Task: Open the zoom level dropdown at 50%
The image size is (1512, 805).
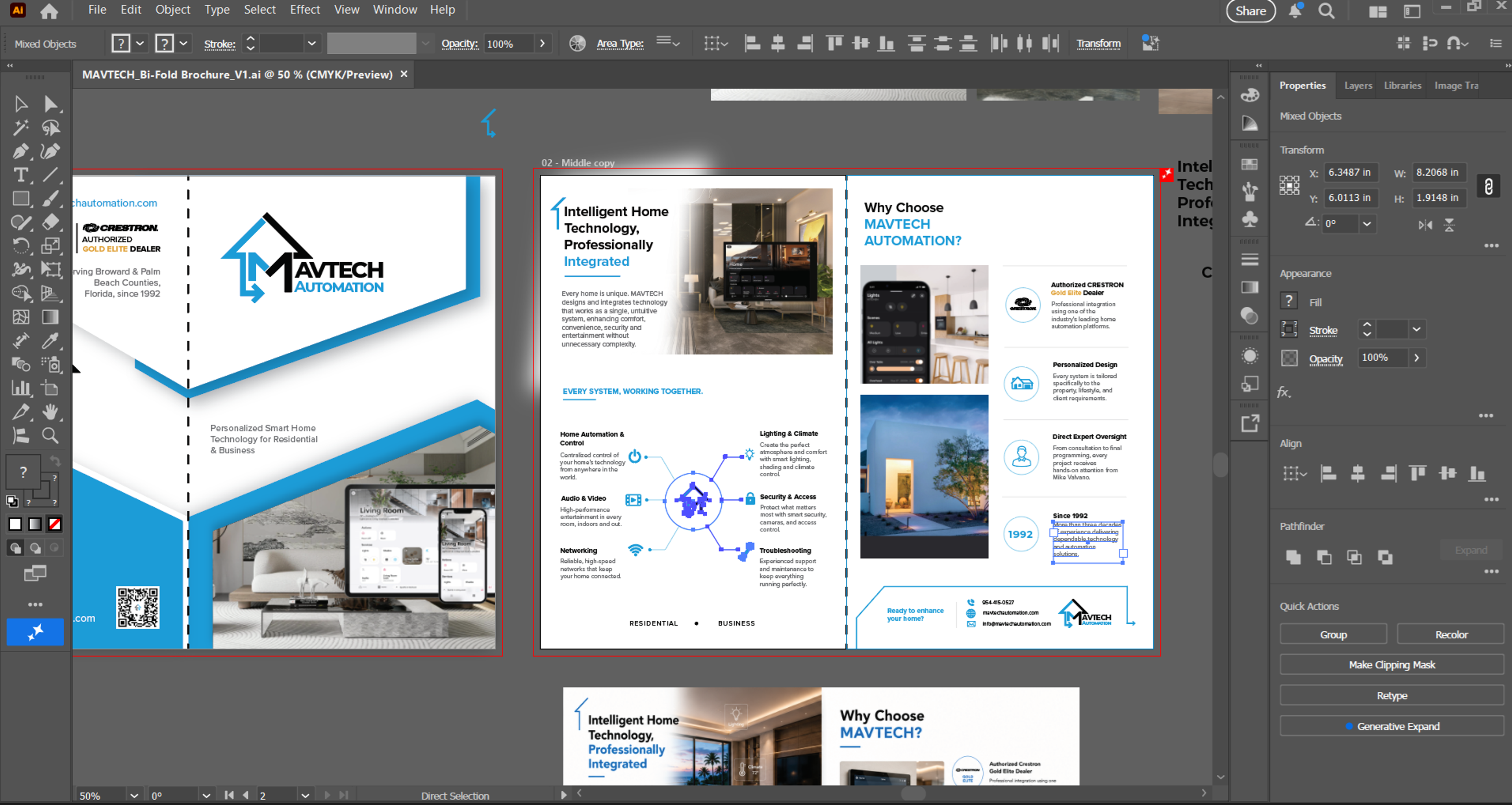Action: (134, 796)
